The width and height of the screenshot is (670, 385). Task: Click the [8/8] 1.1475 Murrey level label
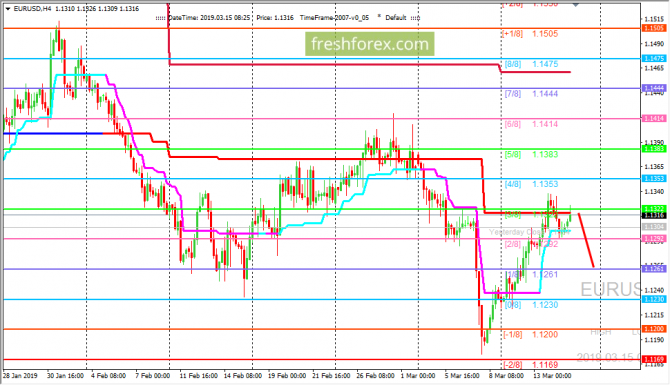click(x=531, y=64)
